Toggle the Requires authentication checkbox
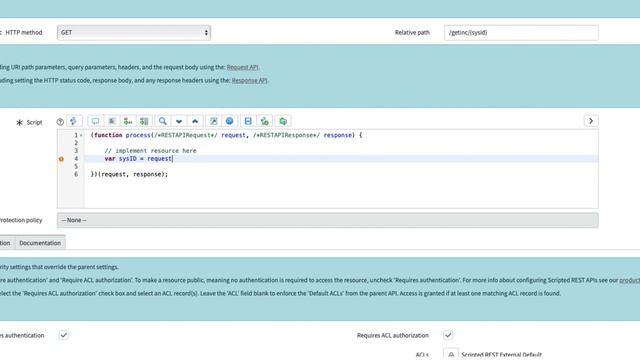Screen dimensions: 640x360 [x=64, y=335]
